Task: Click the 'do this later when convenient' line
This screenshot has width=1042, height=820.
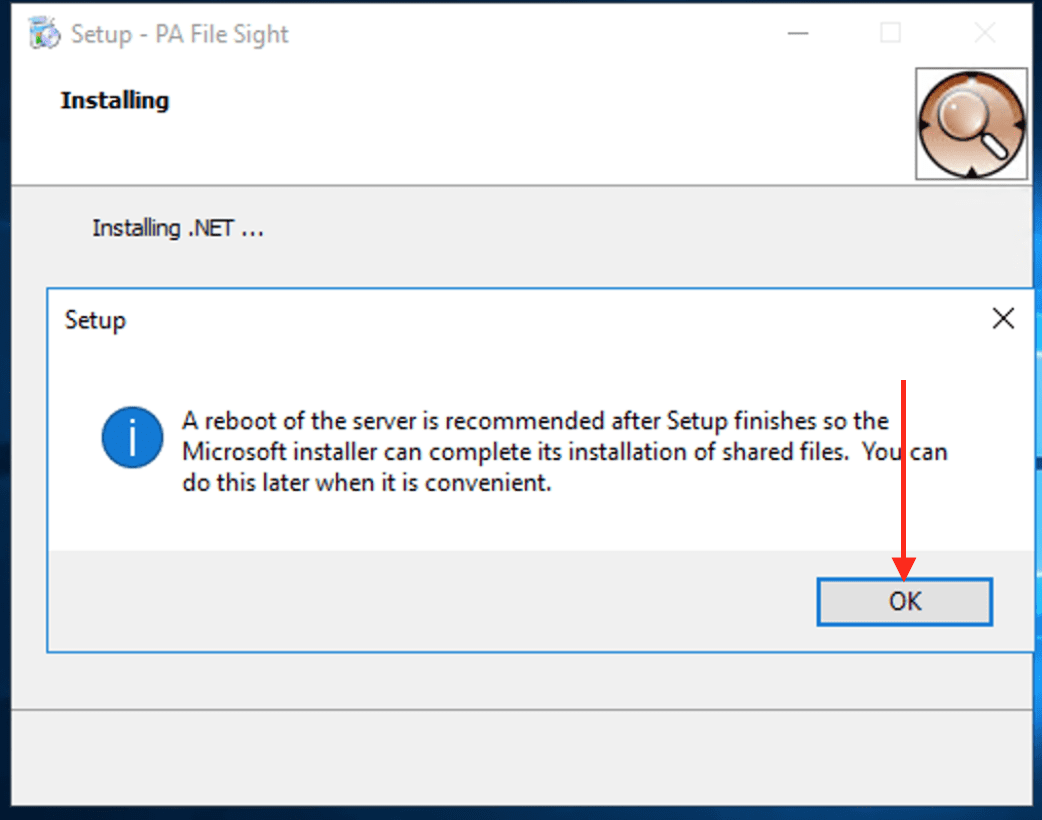Action: tap(366, 484)
